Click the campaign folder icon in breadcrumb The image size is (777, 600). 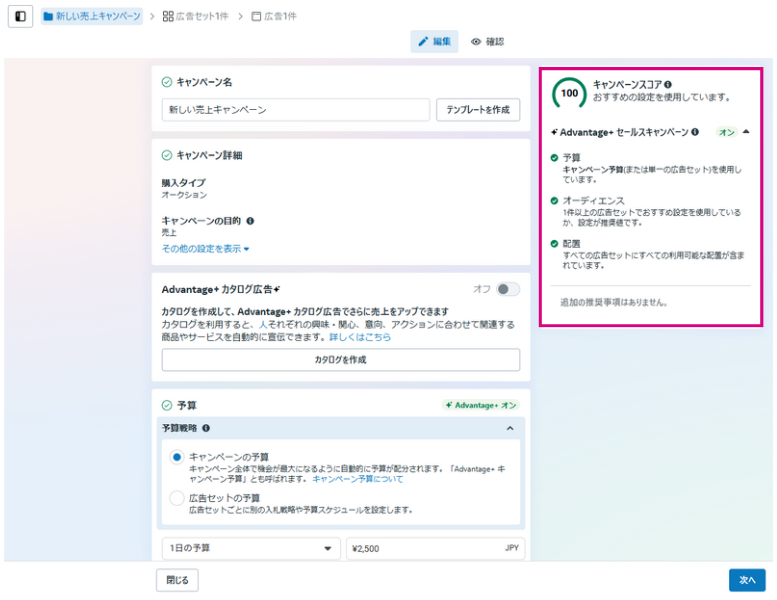pos(48,17)
